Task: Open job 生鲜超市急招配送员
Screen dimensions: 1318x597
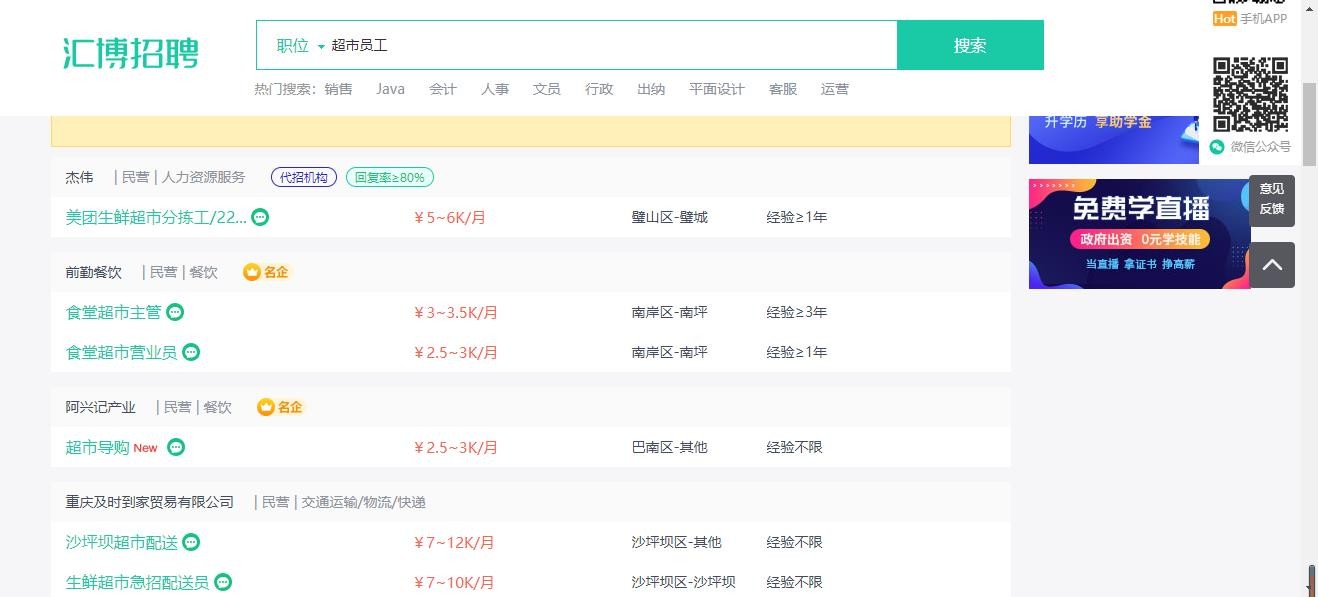Action: click(137, 582)
